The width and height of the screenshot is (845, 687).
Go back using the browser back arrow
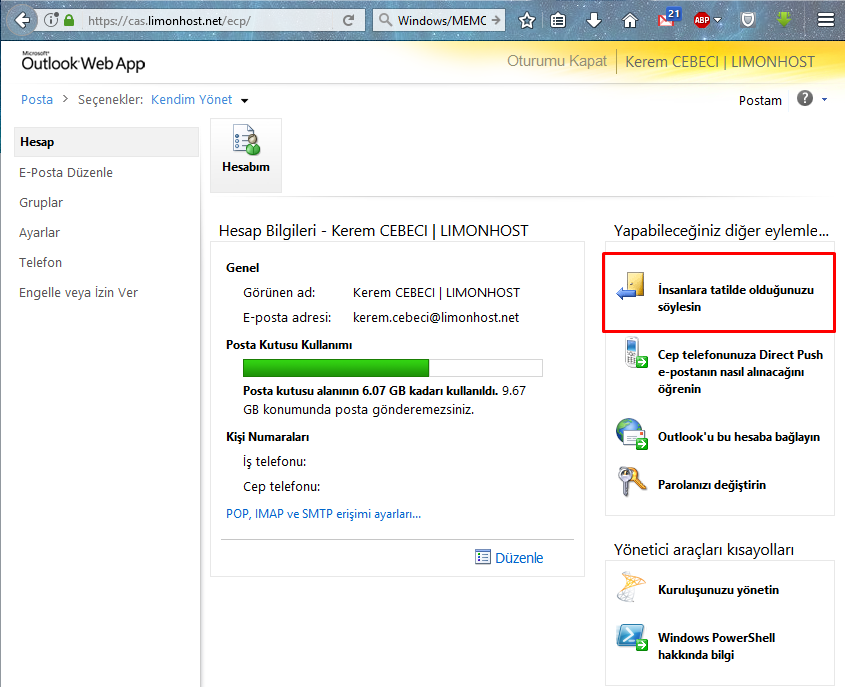click(x=22, y=20)
